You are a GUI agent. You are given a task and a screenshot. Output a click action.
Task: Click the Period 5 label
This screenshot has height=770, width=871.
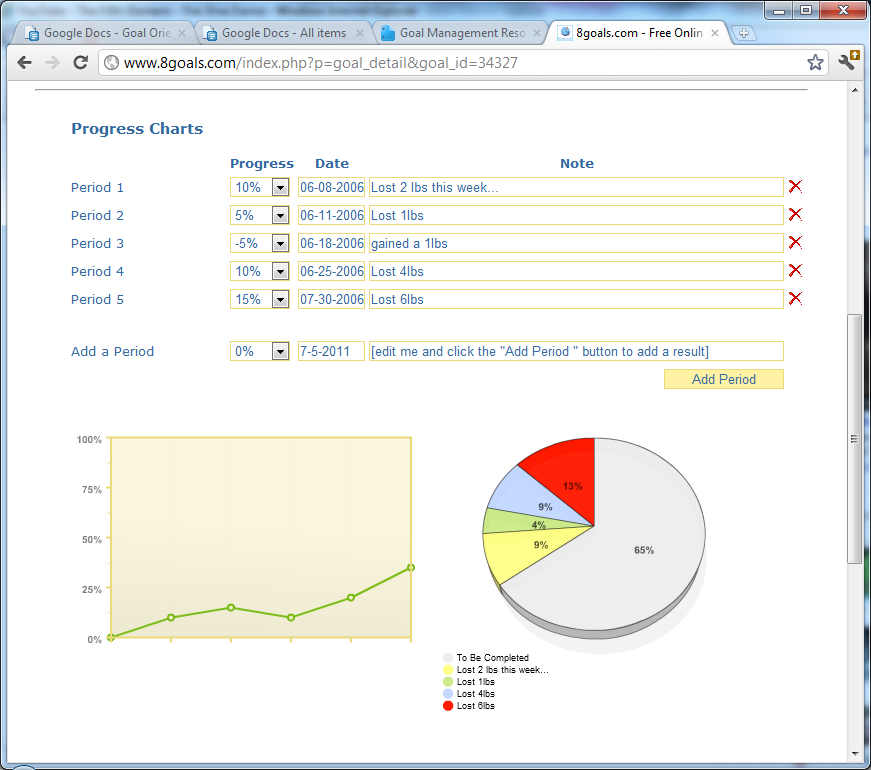coord(97,299)
